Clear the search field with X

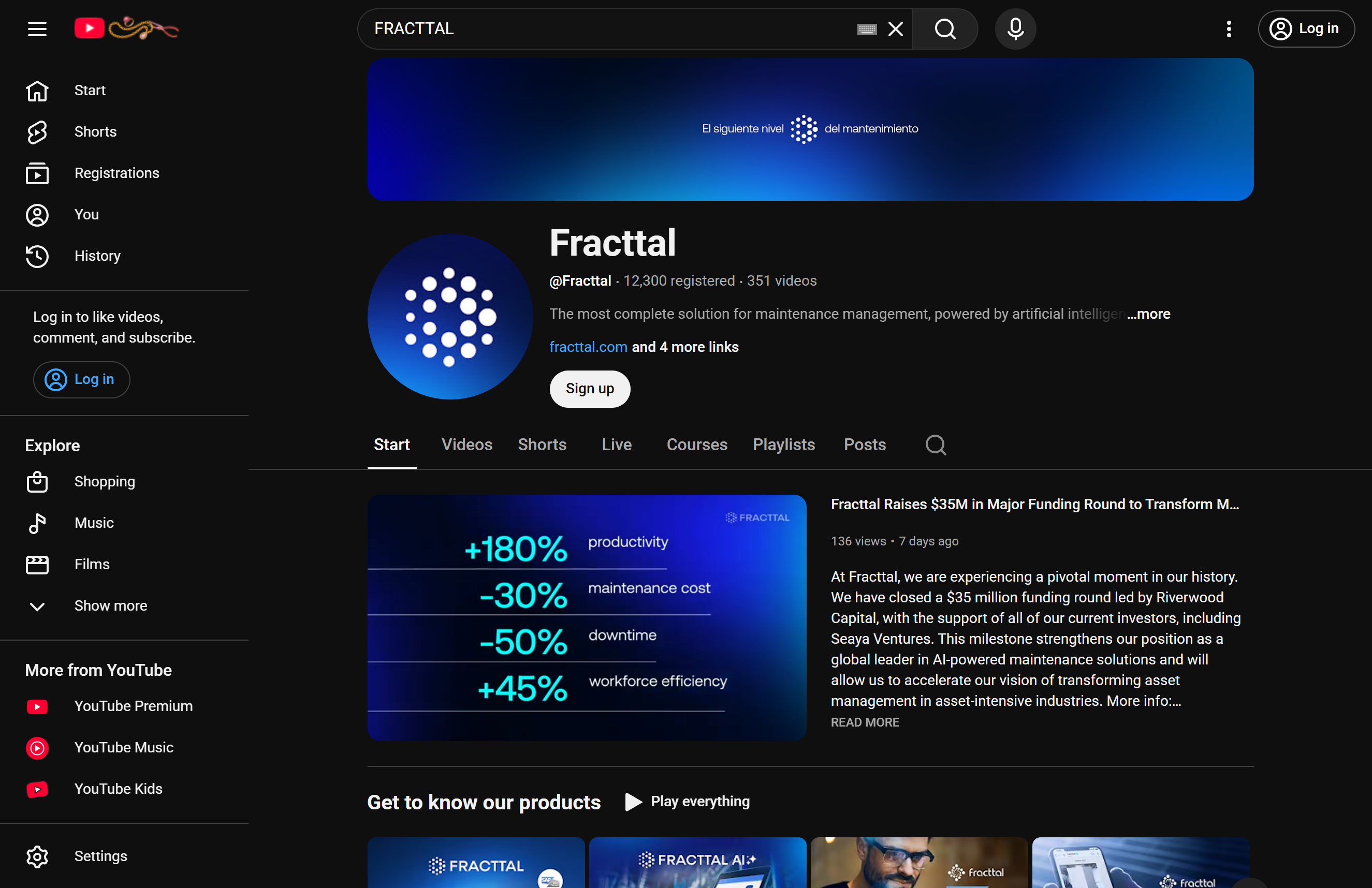[x=895, y=29]
